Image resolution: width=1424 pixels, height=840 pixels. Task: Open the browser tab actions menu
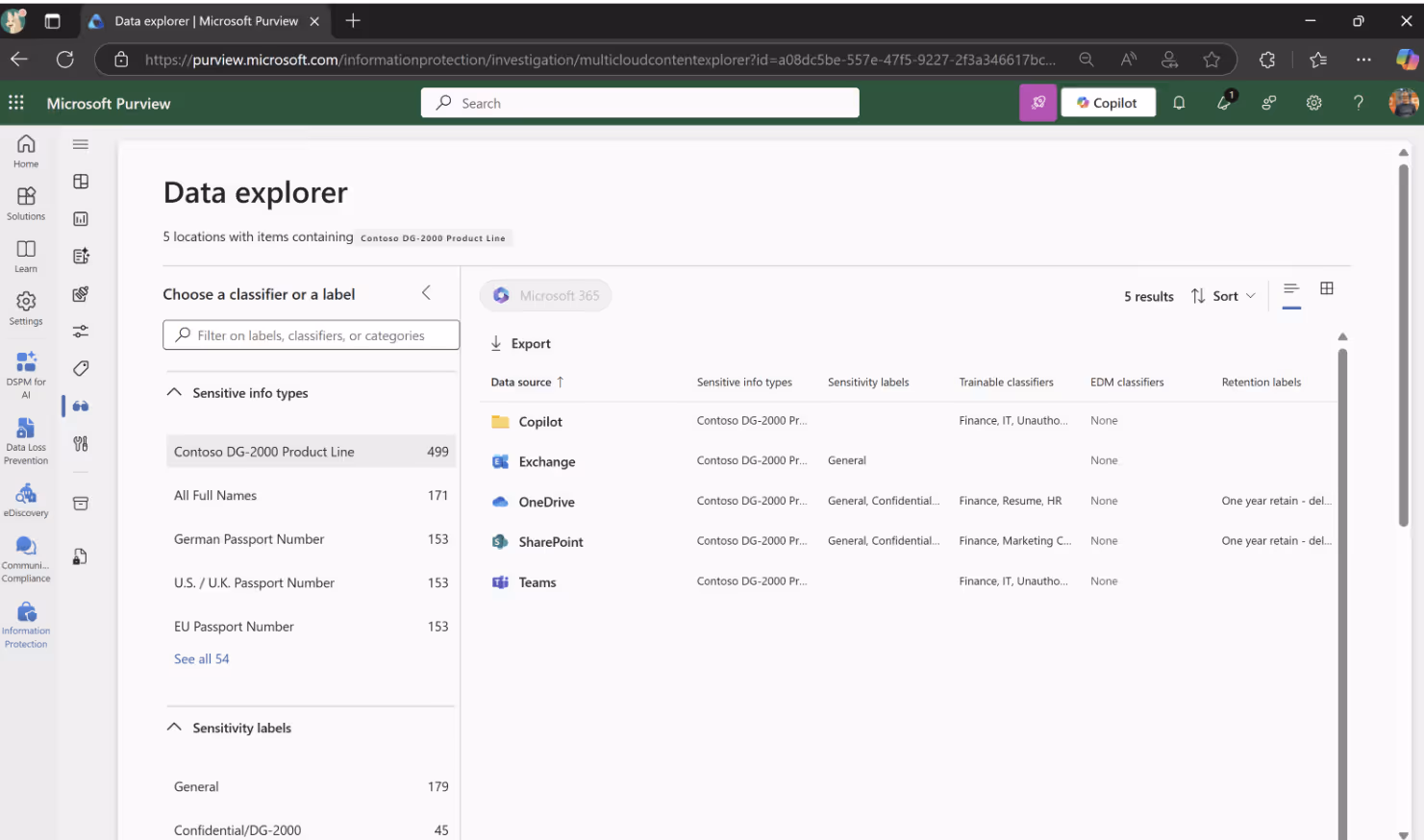point(52,21)
